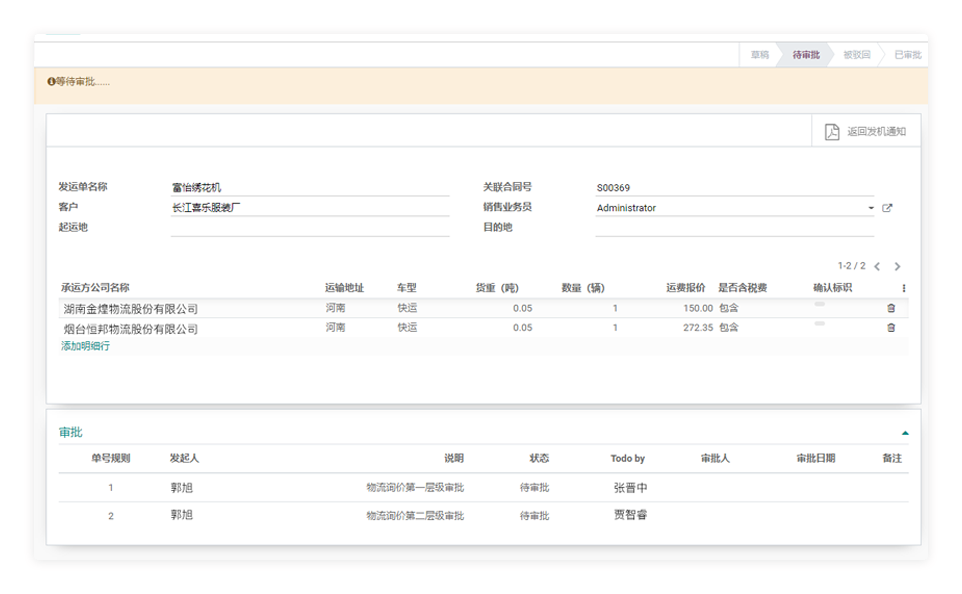Toggle 确认标识 for 烟台恒邦物流 row
Viewport: 962px width, 594px height.
[x=820, y=324]
